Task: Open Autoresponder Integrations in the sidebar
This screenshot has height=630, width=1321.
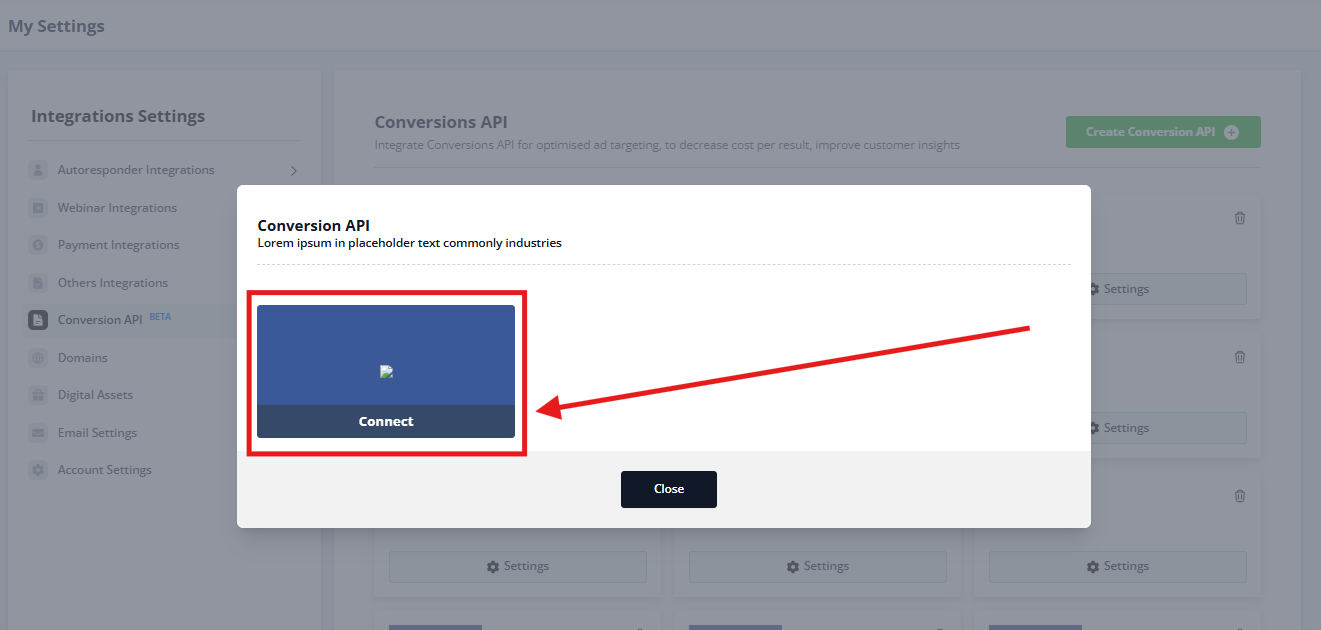Action: click(x=136, y=170)
